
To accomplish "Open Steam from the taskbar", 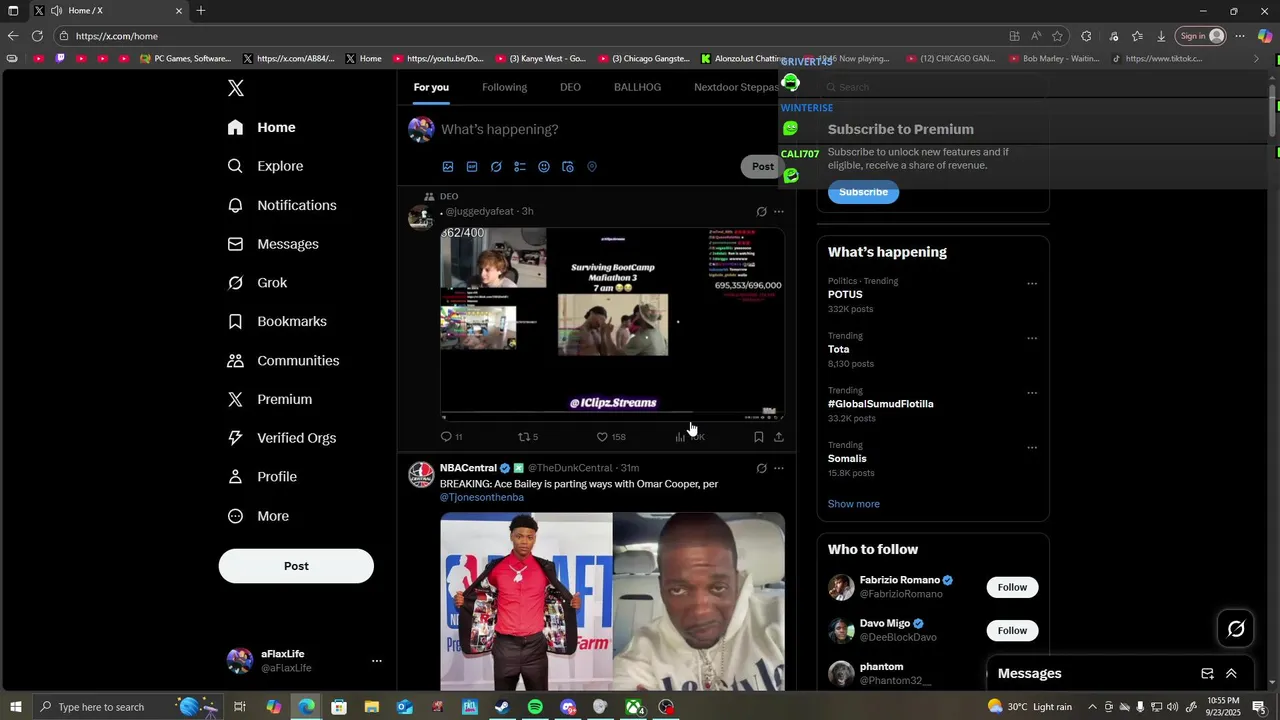I will tap(502, 707).
